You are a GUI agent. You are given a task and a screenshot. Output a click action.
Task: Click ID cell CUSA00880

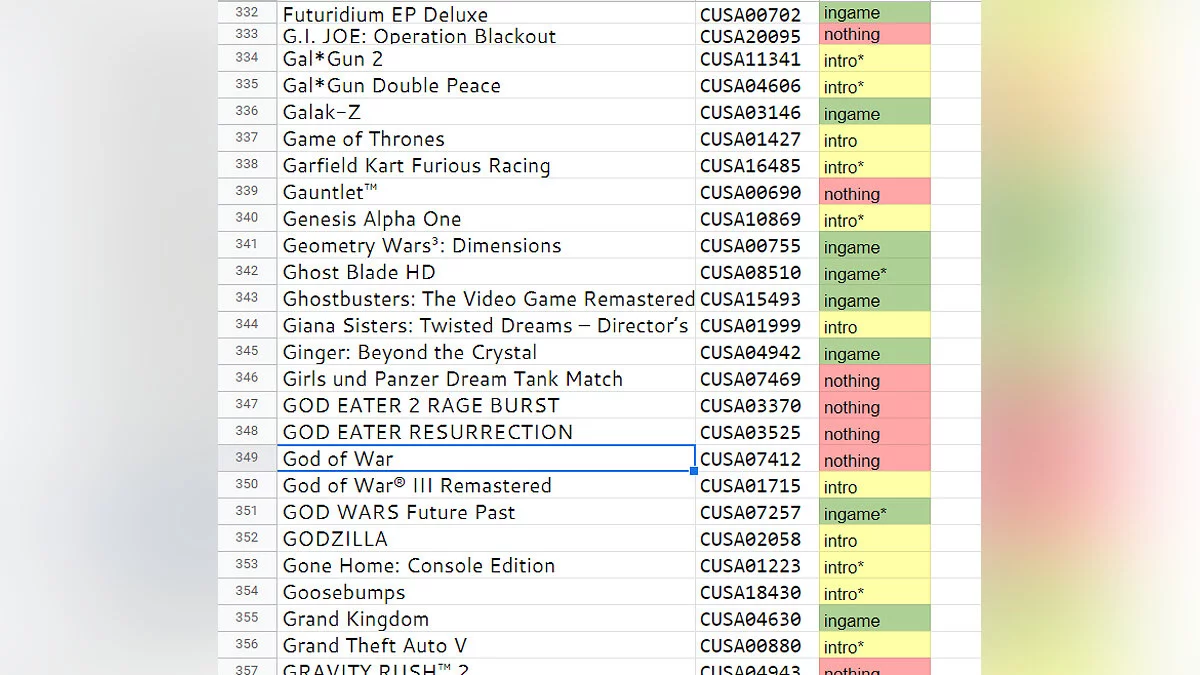tap(757, 646)
